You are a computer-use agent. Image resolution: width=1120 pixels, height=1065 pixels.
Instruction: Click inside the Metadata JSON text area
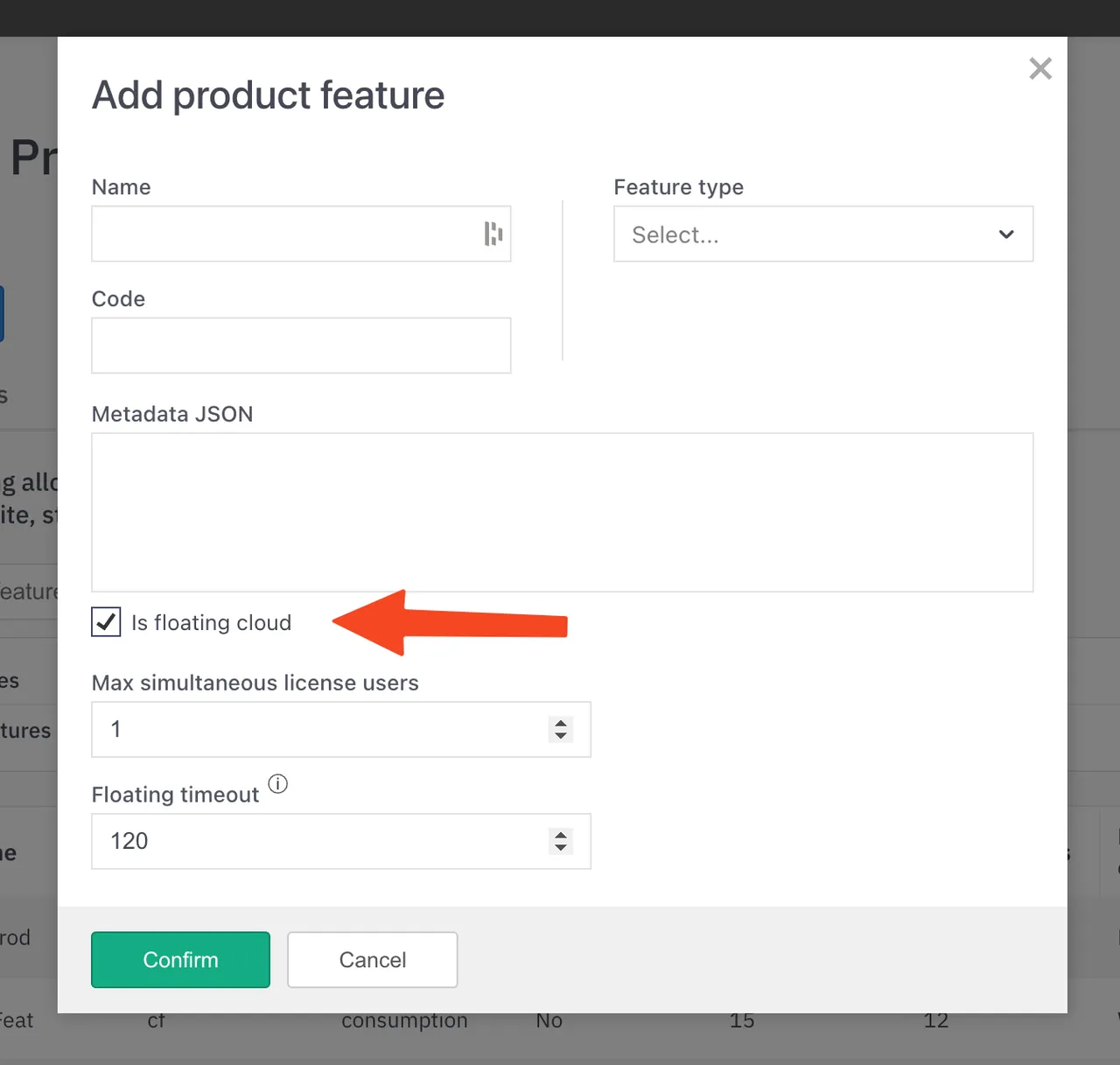coord(562,513)
